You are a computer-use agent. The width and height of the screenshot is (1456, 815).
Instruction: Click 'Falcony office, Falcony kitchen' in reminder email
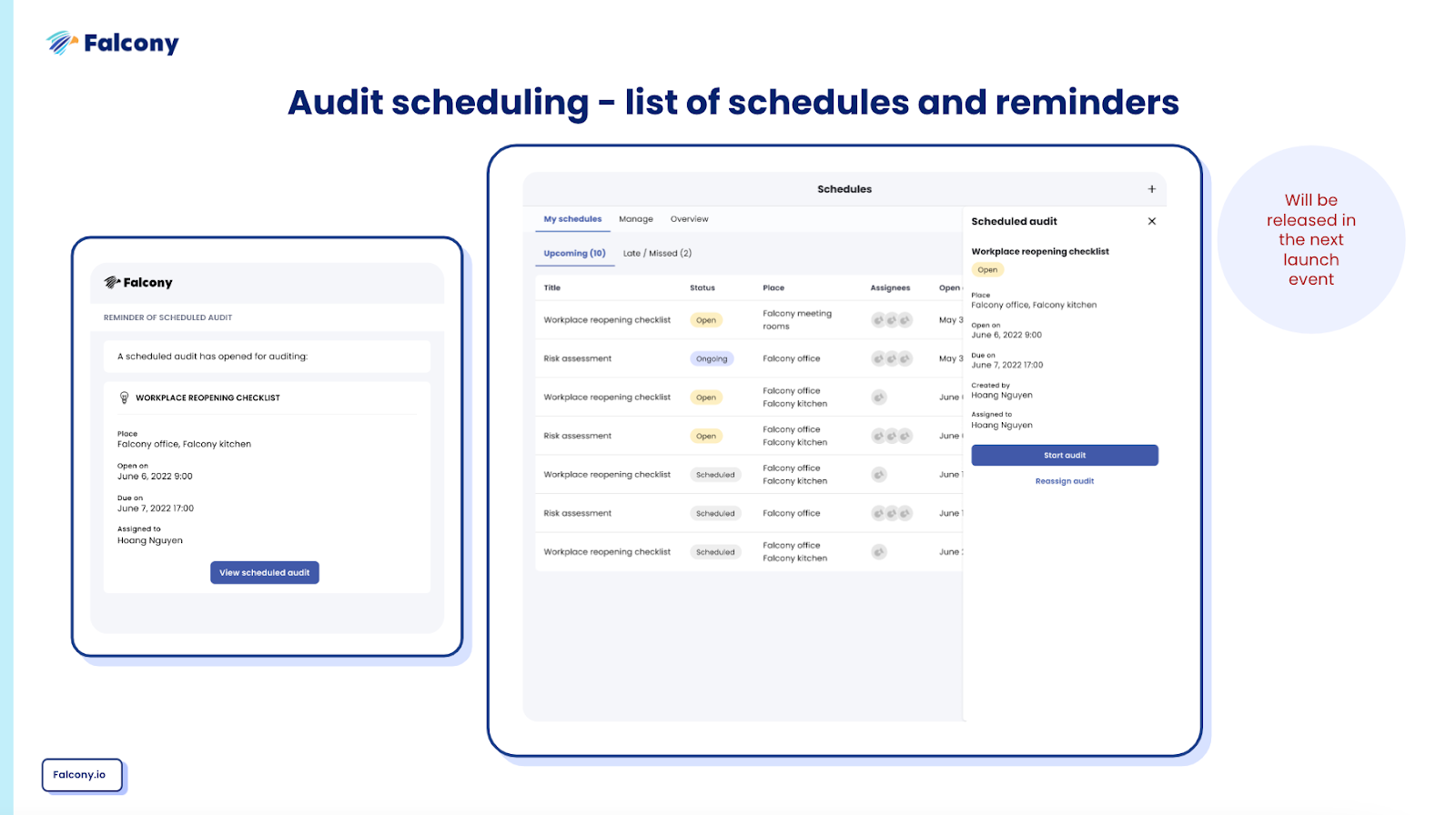tap(184, 445)
